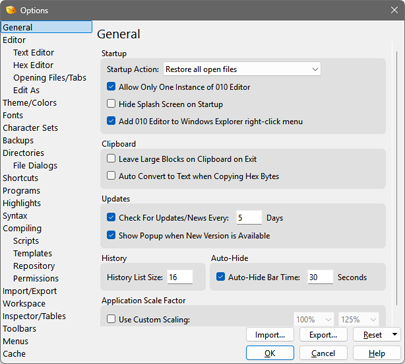Open Scripts options page
The width and height of the screenshot is (405, 364).
(26, 241)
